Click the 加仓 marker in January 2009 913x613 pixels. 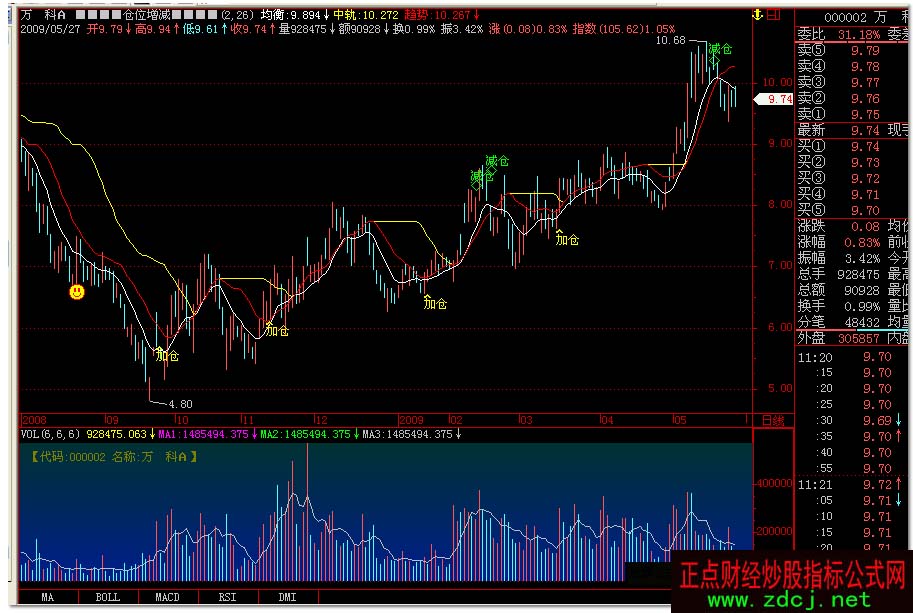click(x=435, y=303)
